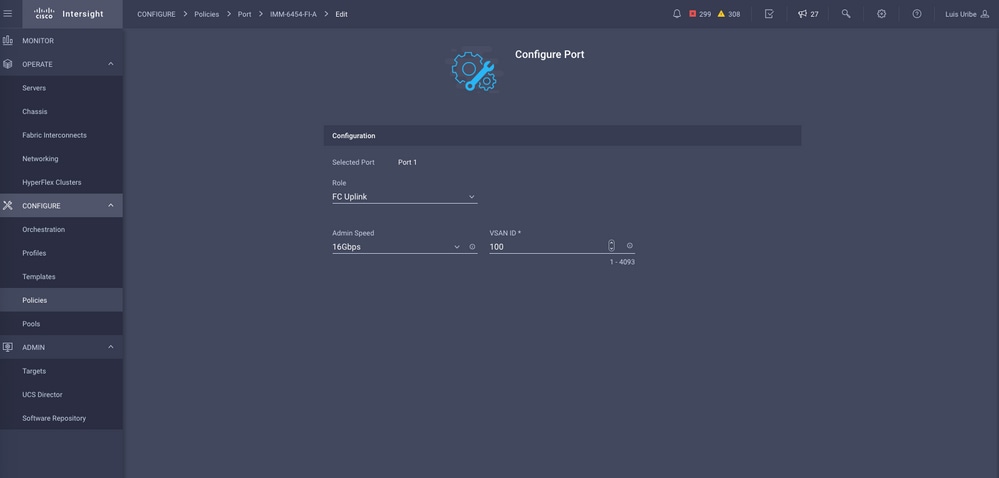This screenshot has width=999, height=478.
Task: Click the Admin section icon
Action: pyautogui.click(x=8, y=347)
